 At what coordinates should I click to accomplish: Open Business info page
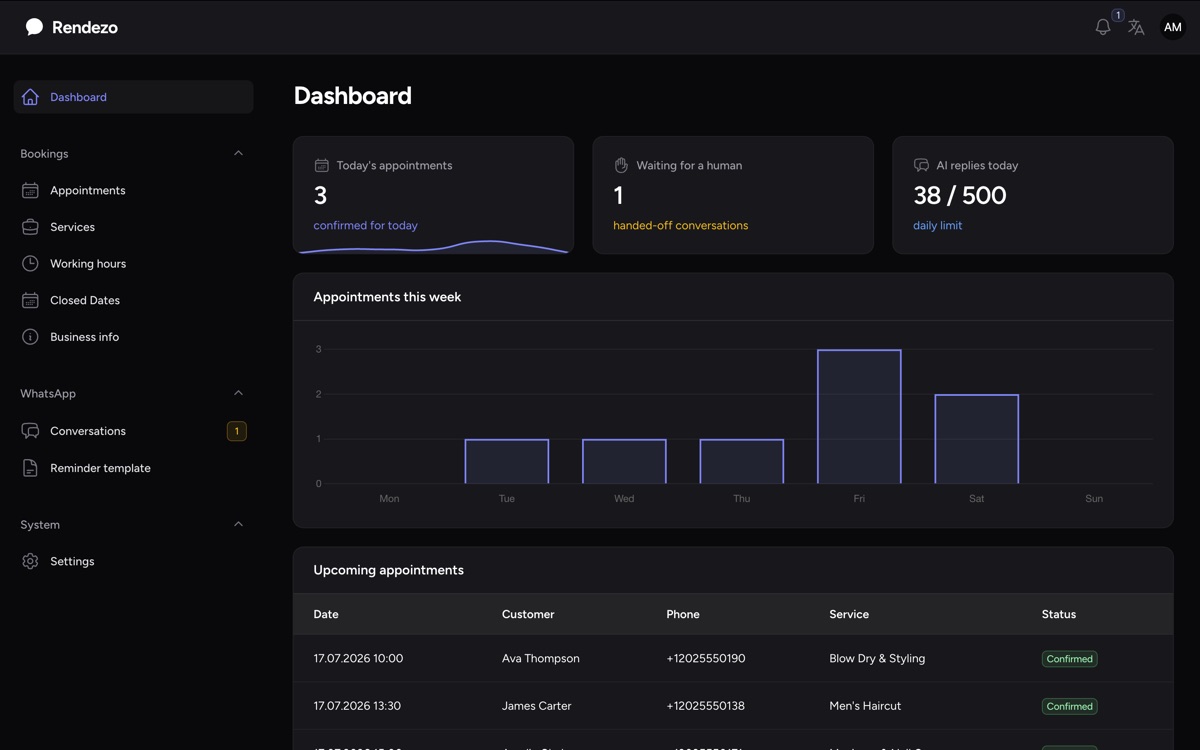[x=133, y=337]
